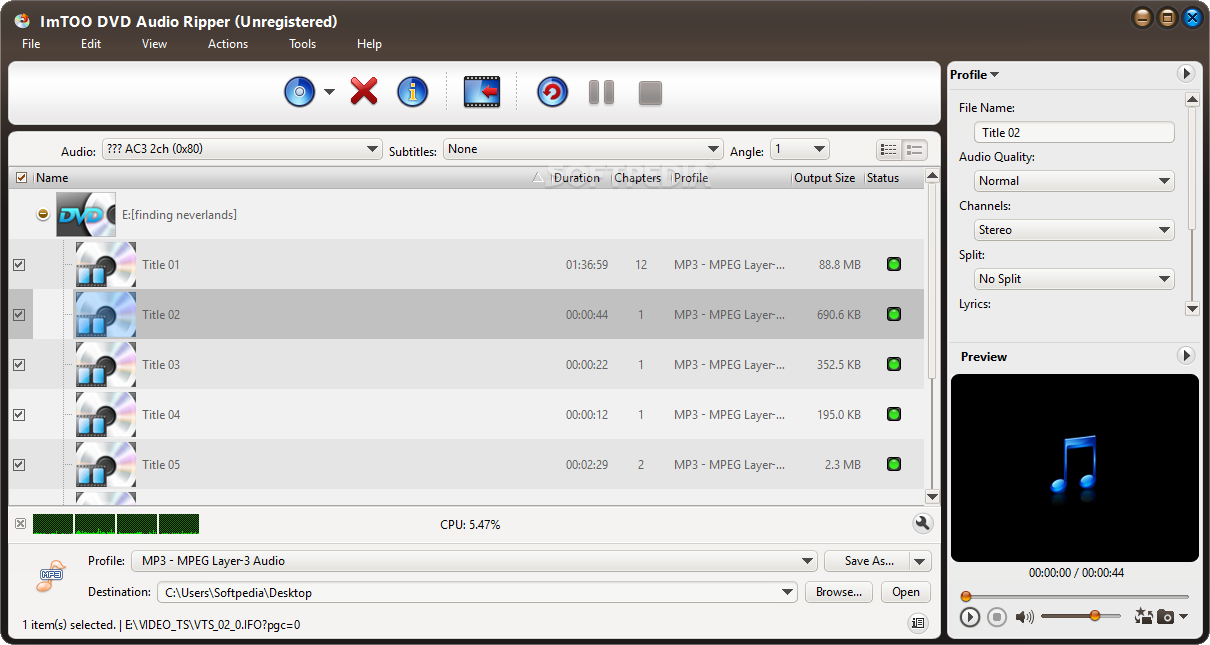Click the title list vertical scrollbar
This screenshot has height=645, width=1210.
pyautogui.click(x=932, y=337)
